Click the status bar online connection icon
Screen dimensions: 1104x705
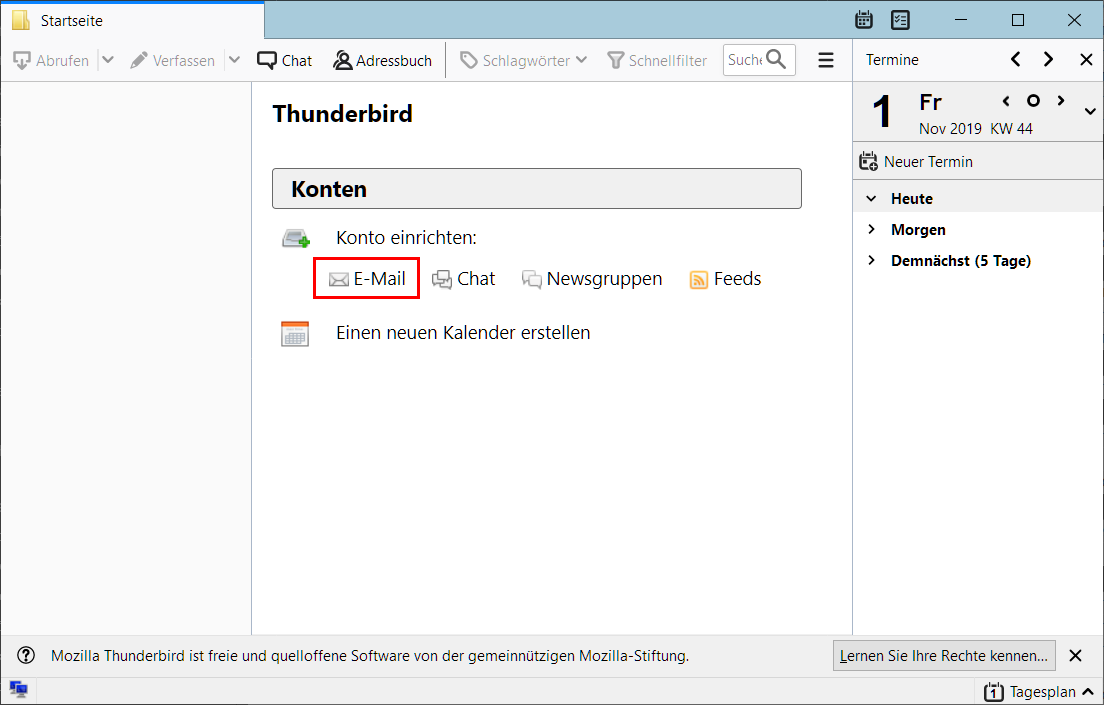[x=18, y=690]
